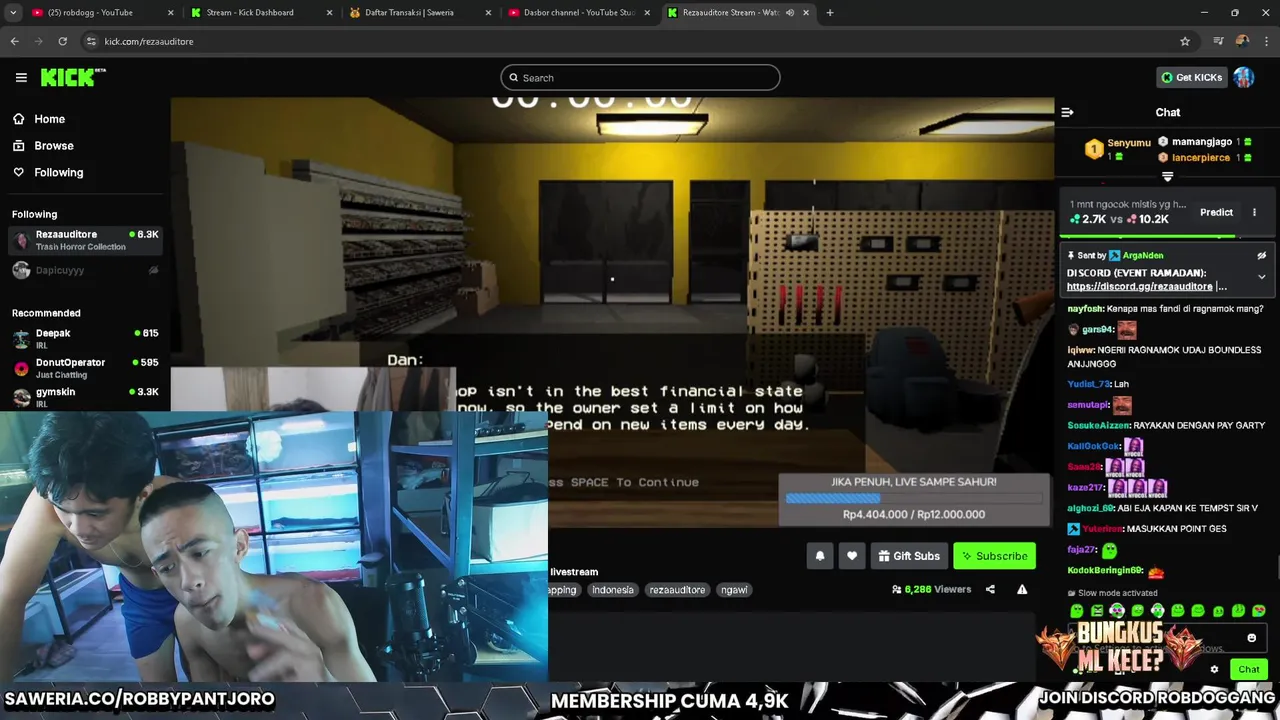Click the address bar kick.com/rezaauditore
The width and height of the screenshot is (1280, 720).
(x=149, y=41)
